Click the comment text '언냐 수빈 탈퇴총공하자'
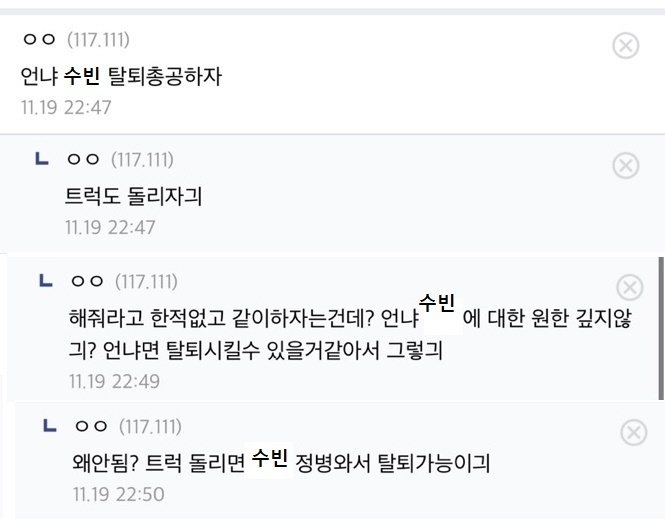Screen dimensions: 665x519 click(121, 76)
